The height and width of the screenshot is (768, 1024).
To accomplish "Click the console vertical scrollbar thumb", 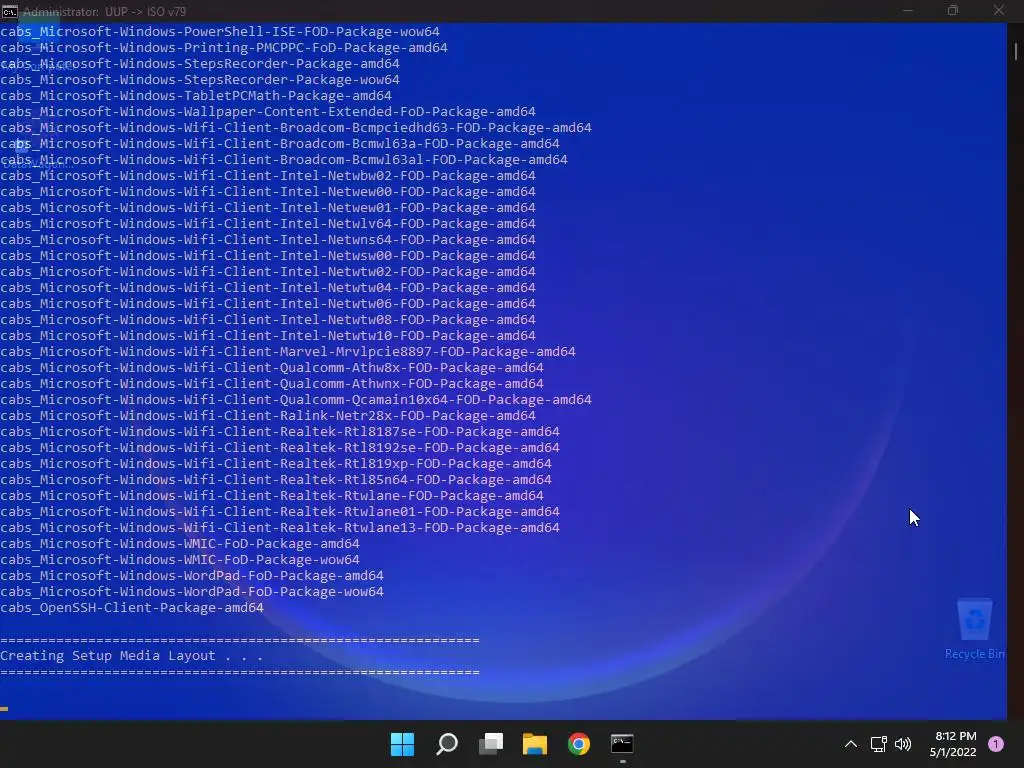I will tap(1016, 52).
